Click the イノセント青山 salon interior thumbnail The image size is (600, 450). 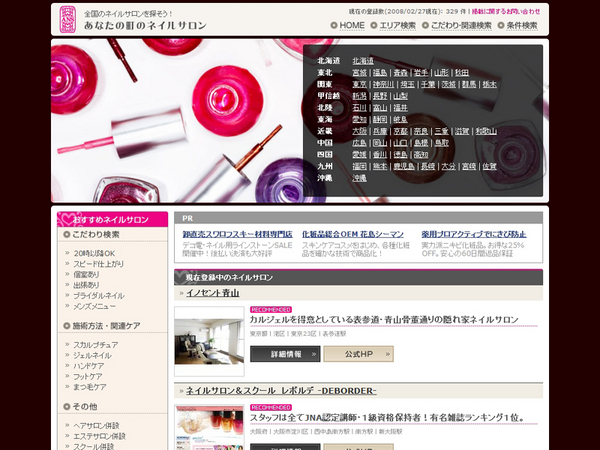click(209, 341)
